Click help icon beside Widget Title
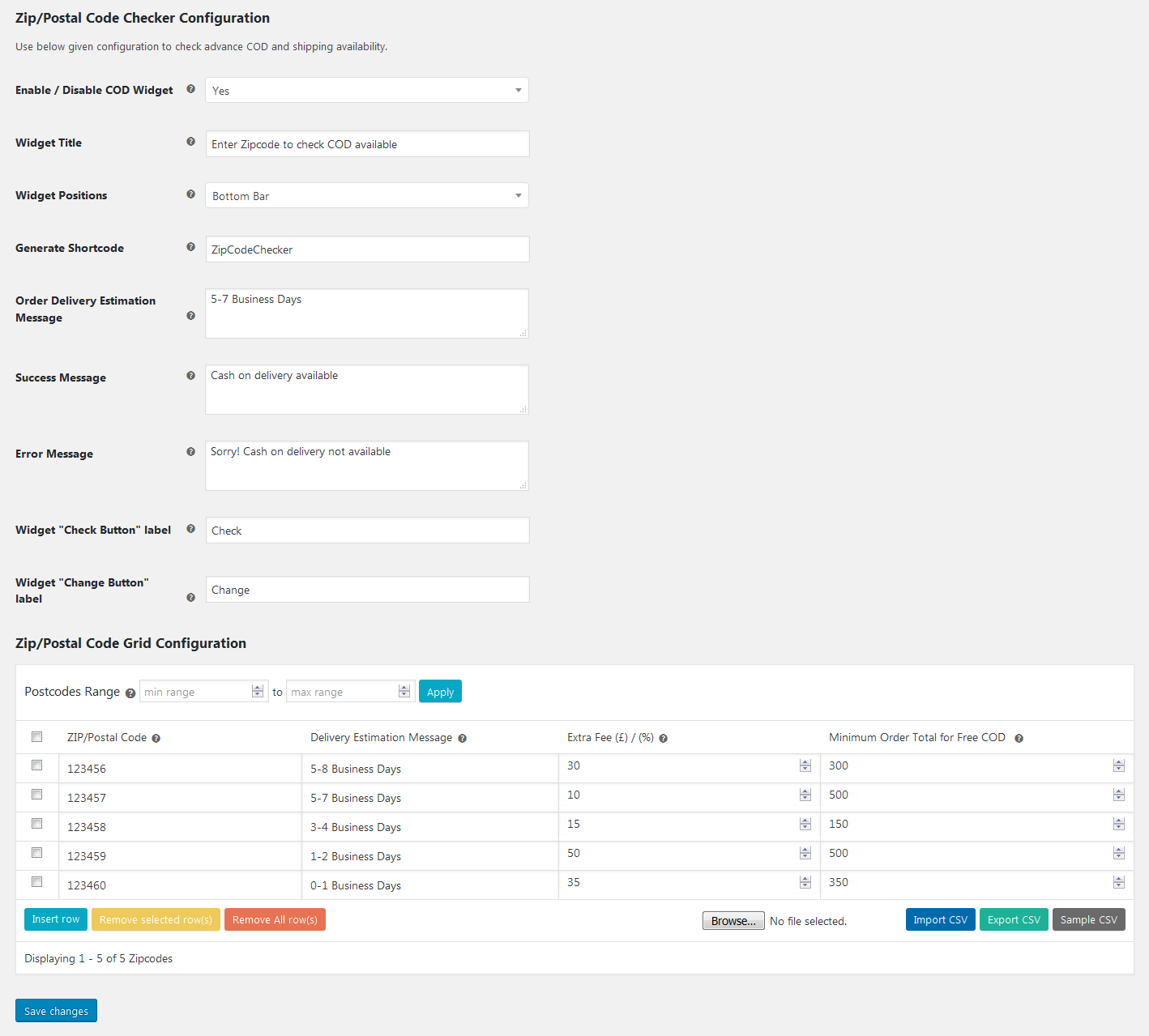Viewport: 1149px width, 1036px height. 190,142
